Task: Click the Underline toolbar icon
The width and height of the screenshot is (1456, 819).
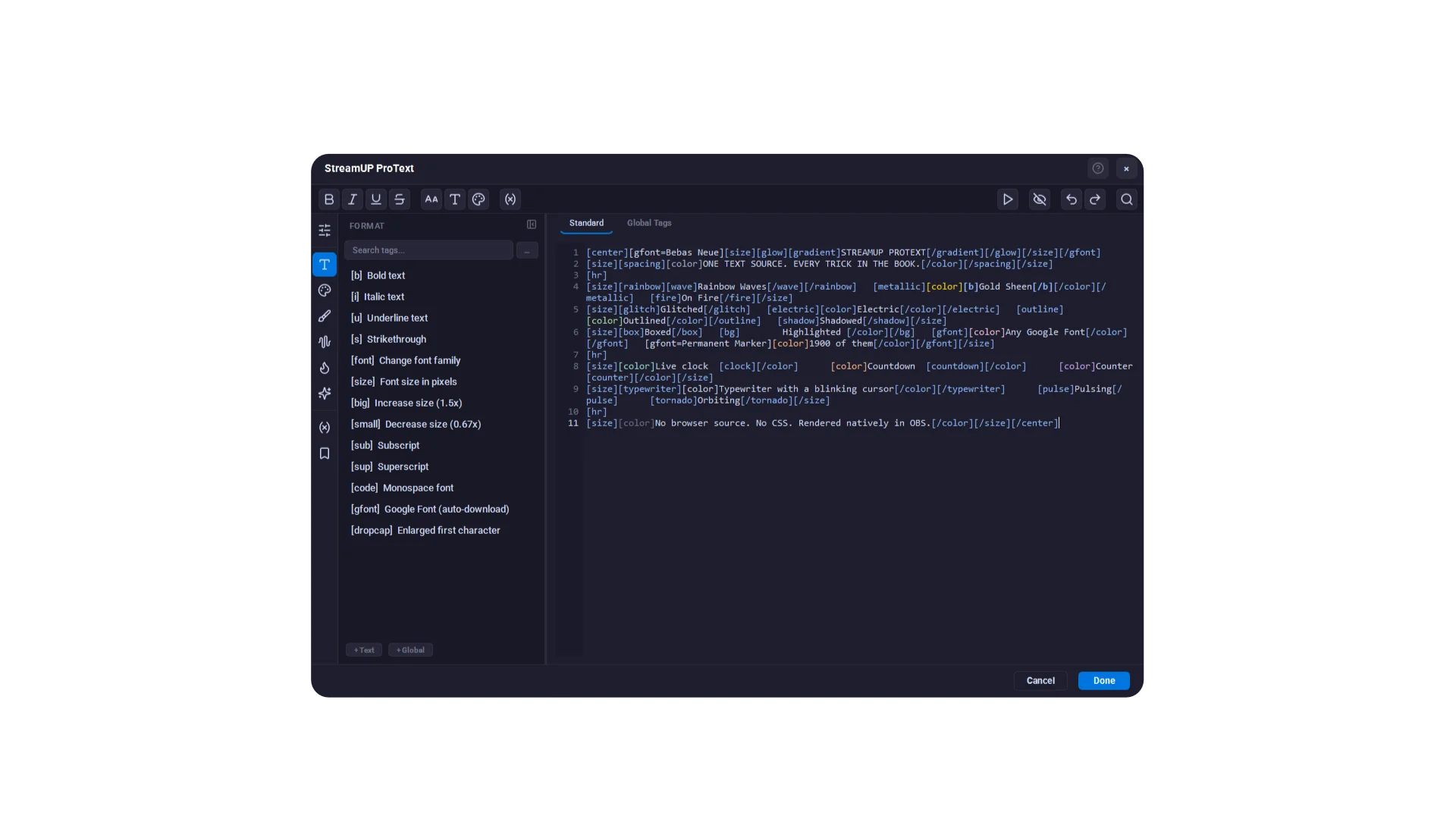Action: [x=376, y=199]
